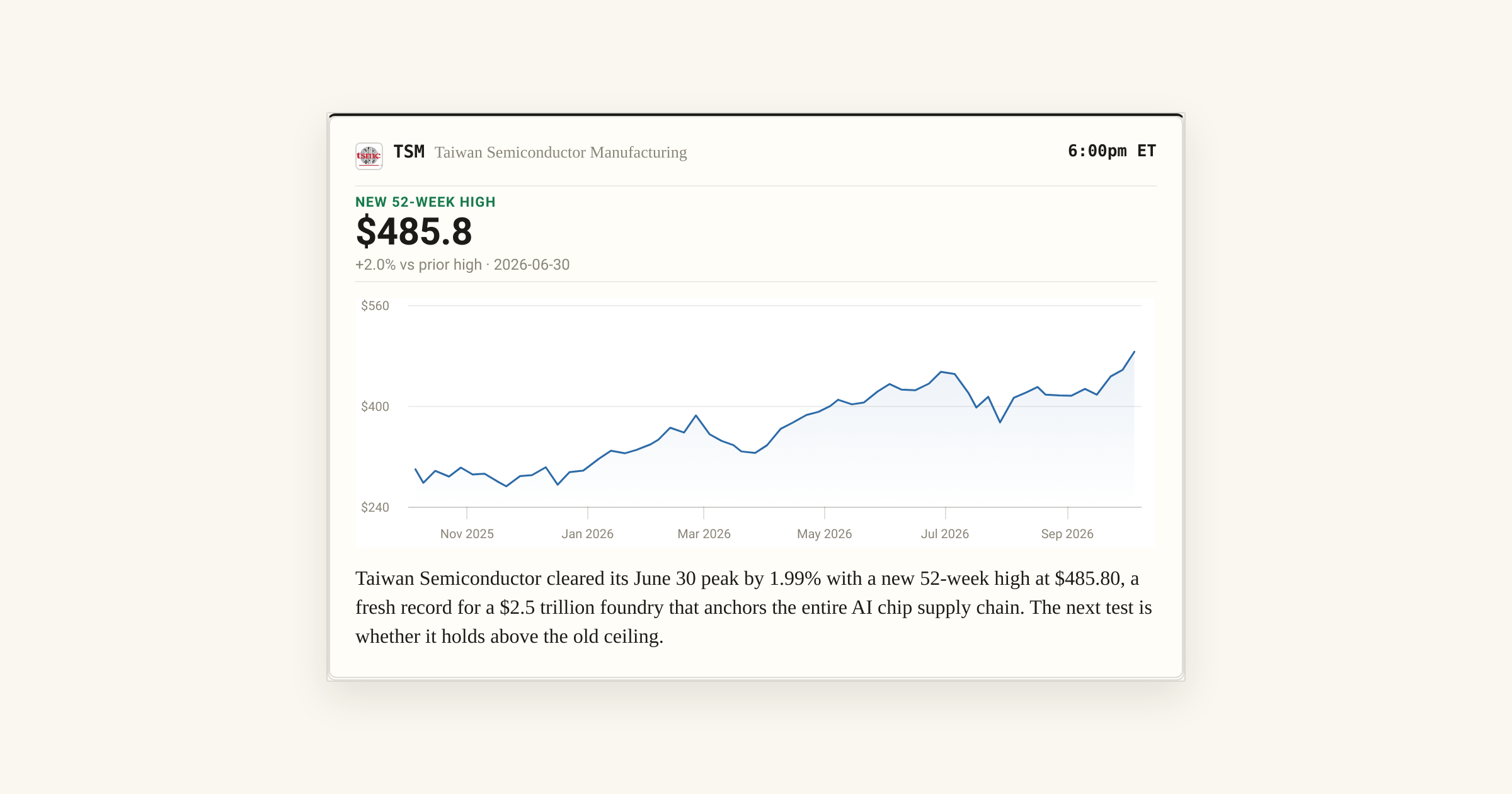Select the TSM ticker symbol
This screenshot has width=1512, height=794.
[x=409, y=152]
